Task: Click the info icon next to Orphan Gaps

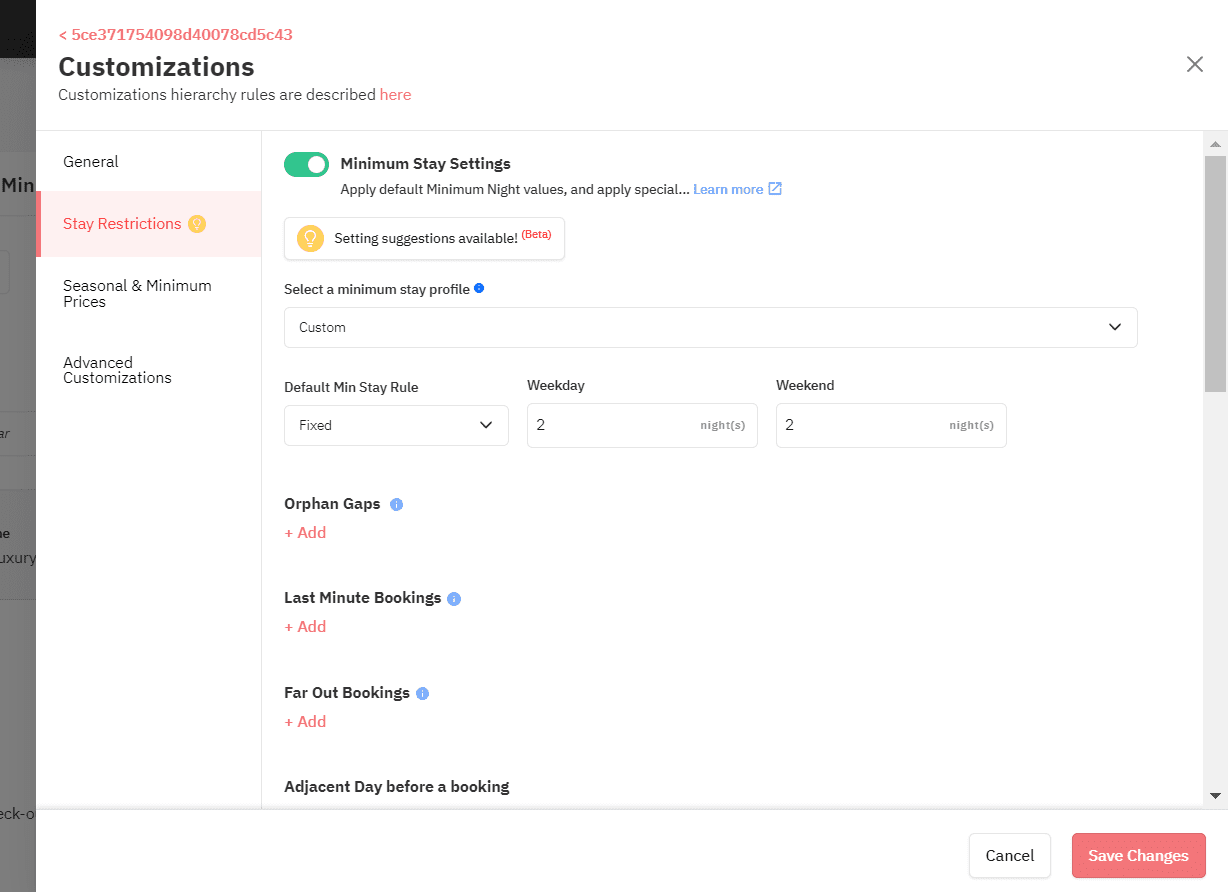Action: coord(396,505)
